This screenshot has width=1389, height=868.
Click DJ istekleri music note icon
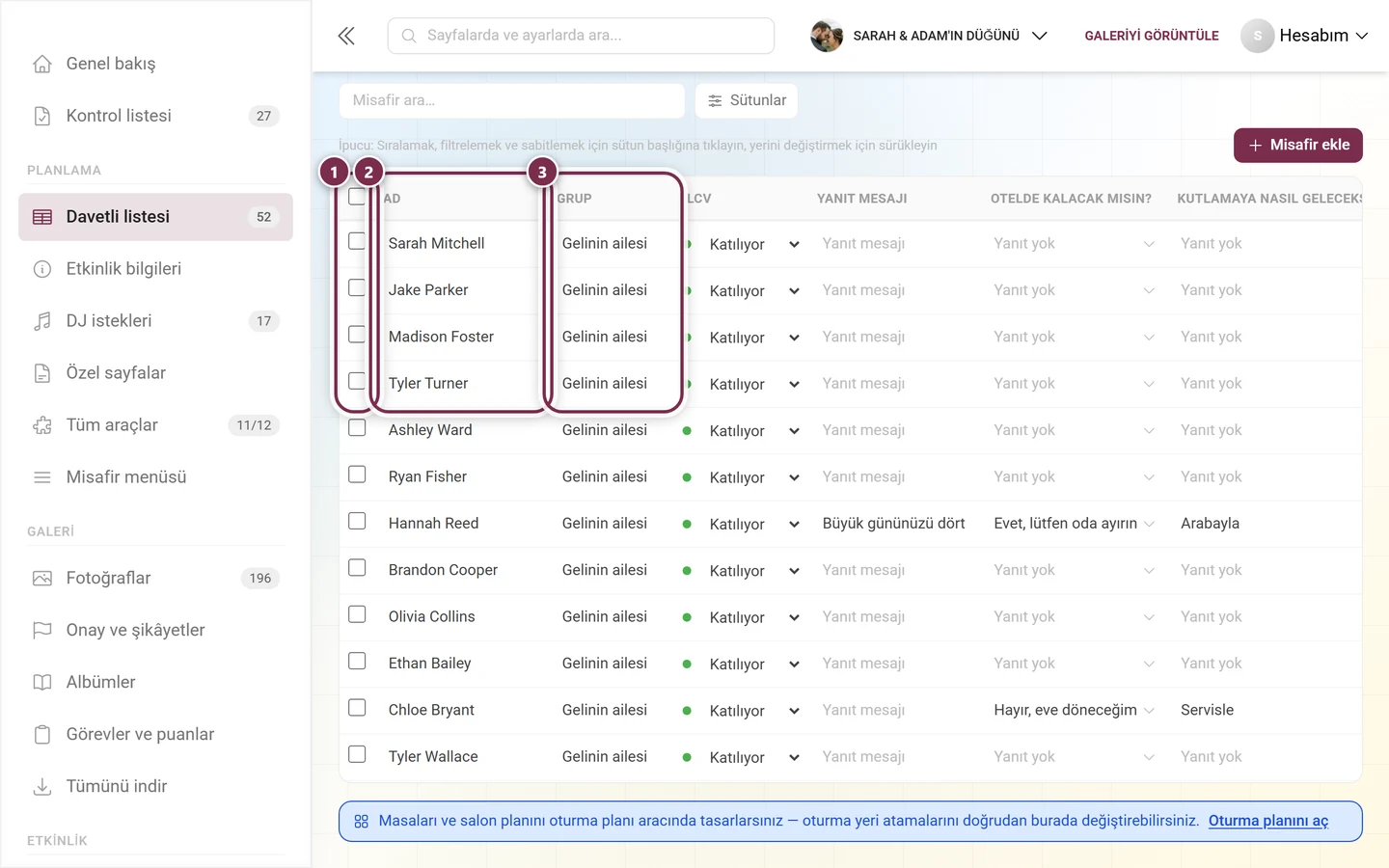[x=42, y=321]
